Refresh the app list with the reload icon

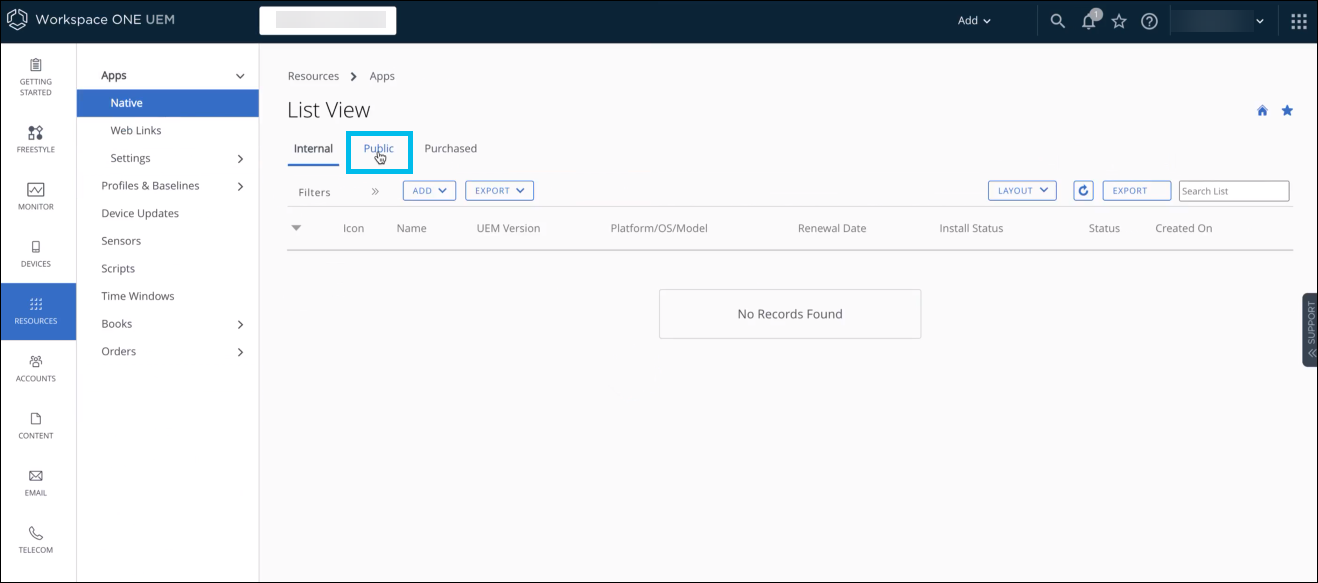[1083, 191]
